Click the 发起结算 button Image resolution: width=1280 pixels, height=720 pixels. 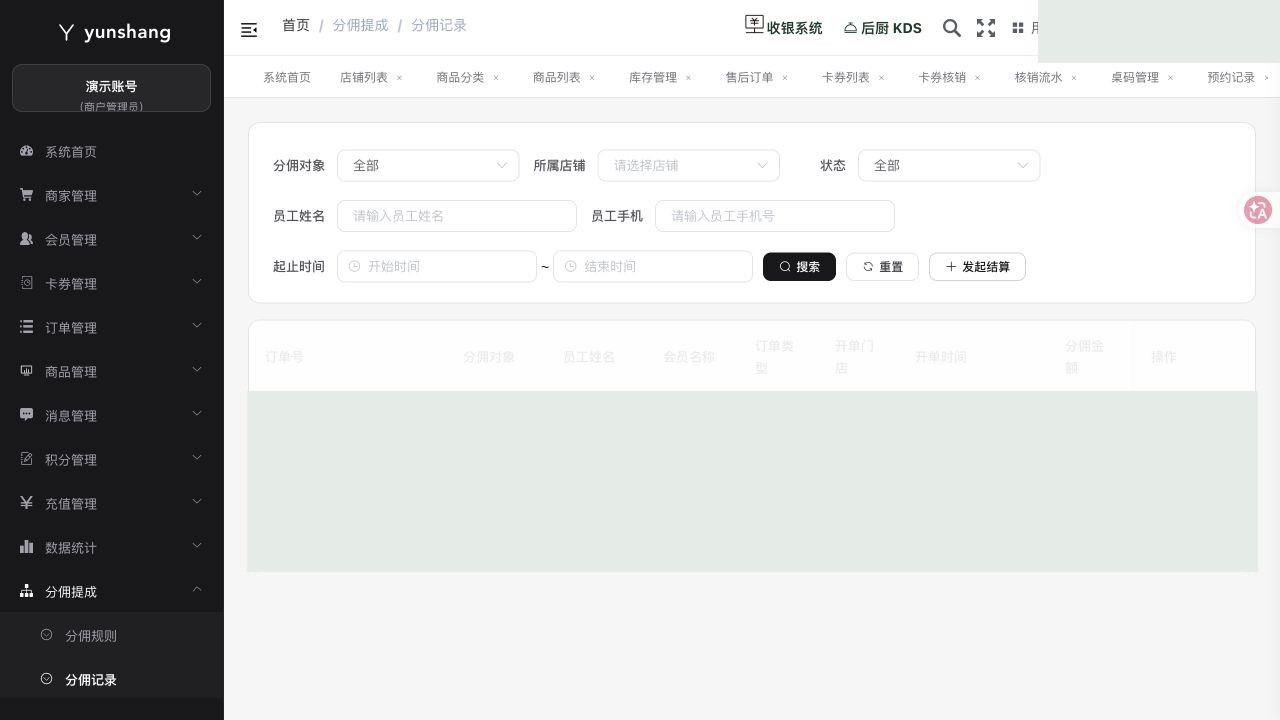977,266
